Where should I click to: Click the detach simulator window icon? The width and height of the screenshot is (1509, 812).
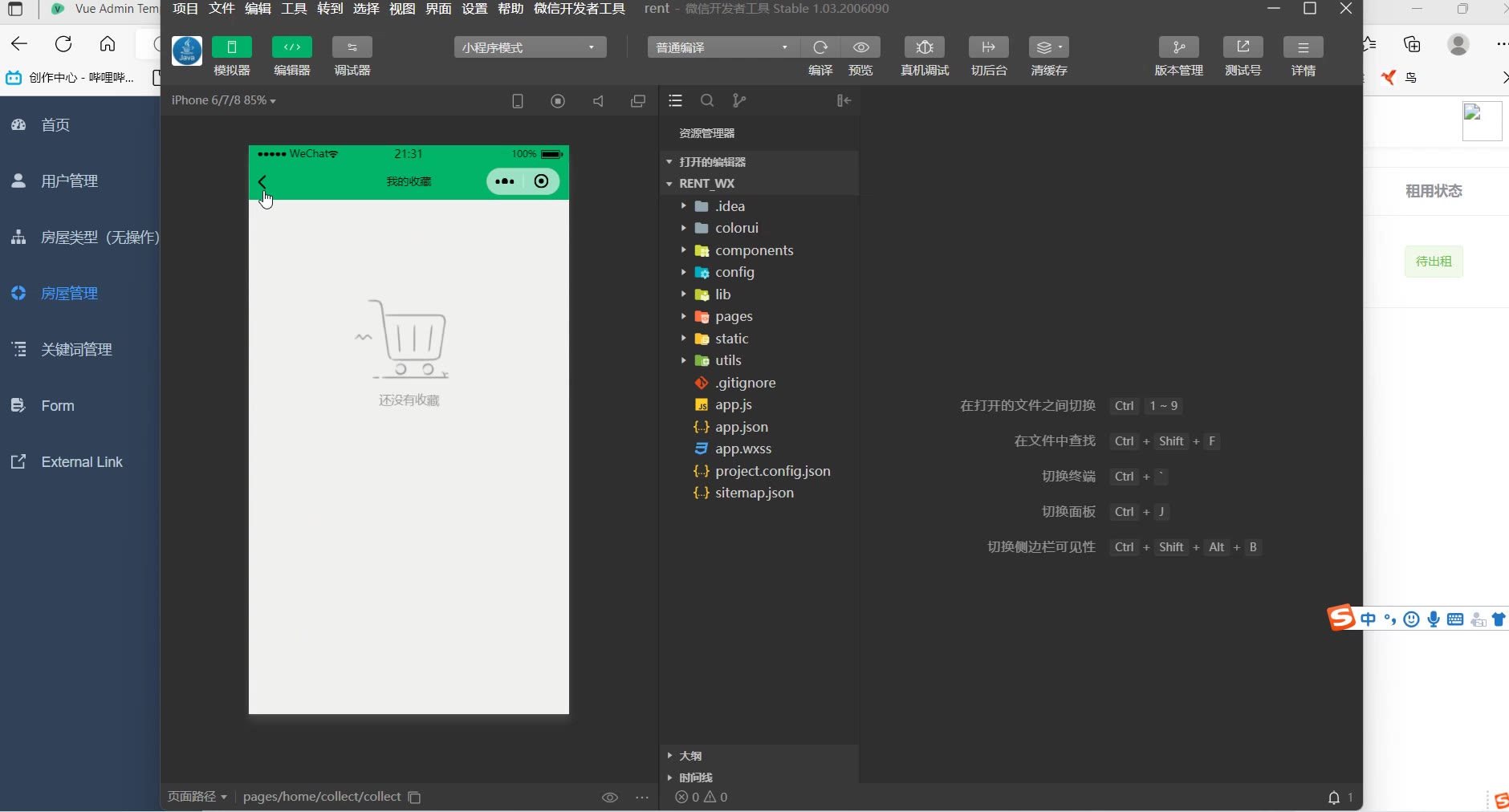coord(638,101)
